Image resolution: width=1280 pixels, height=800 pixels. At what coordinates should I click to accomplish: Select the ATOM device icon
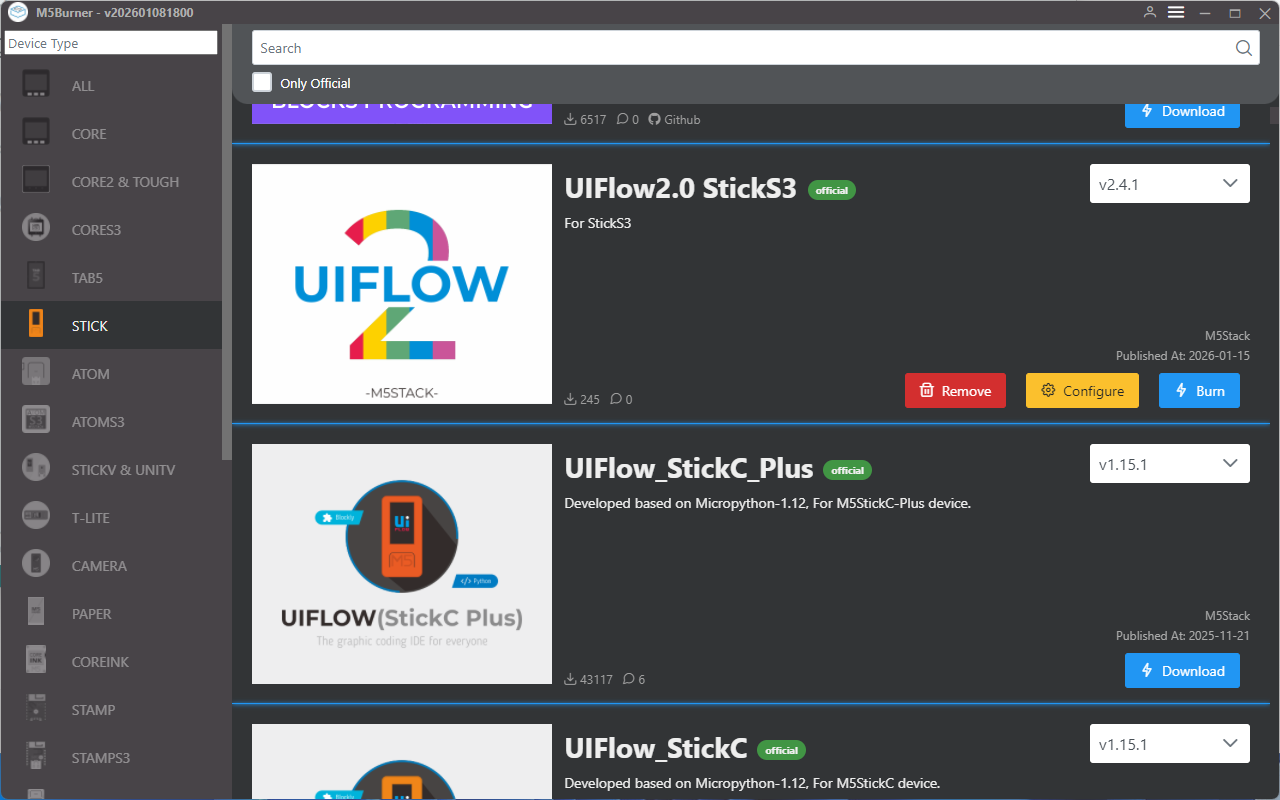(36, 373)
